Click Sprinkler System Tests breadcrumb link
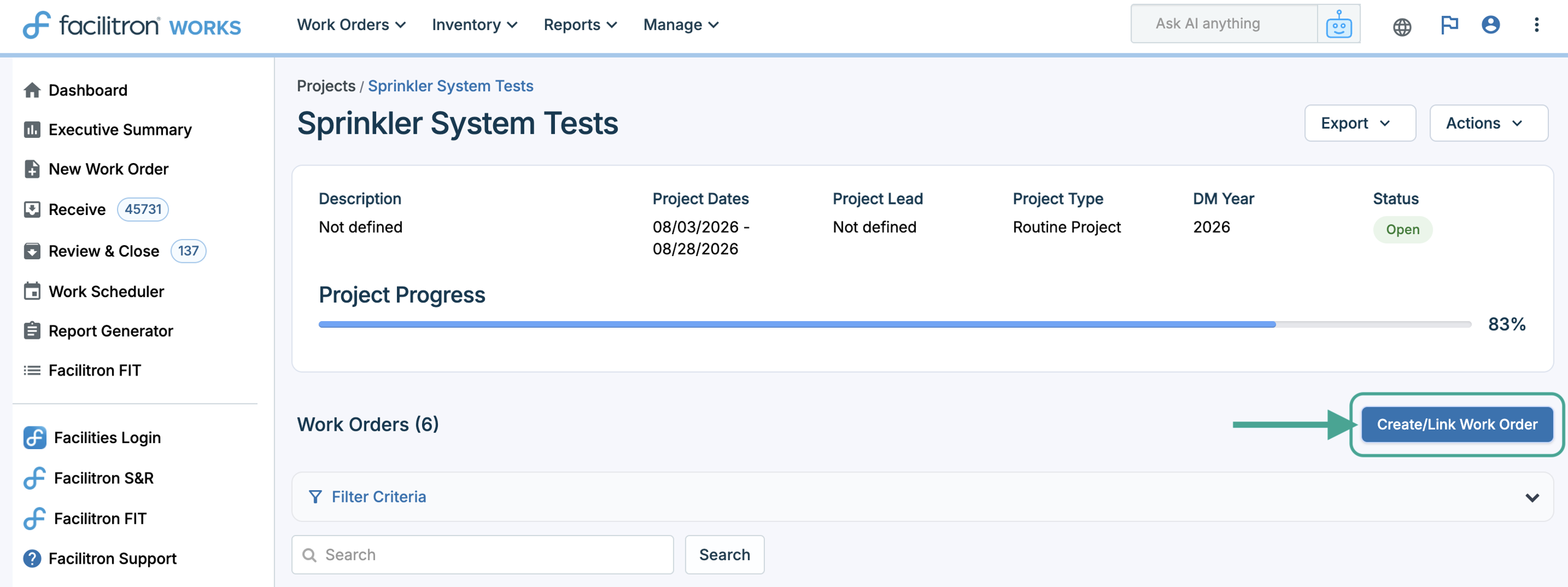 coord(450,86)
